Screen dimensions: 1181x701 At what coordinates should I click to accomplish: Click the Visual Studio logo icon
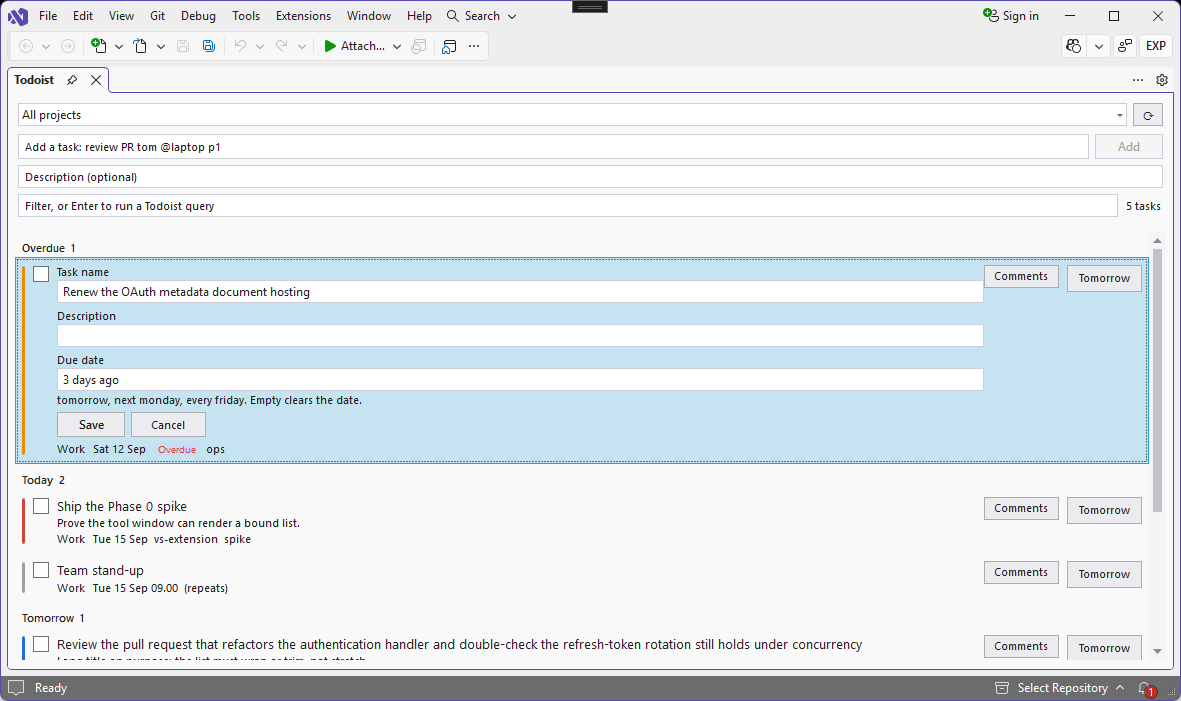(x=18, y=16)
